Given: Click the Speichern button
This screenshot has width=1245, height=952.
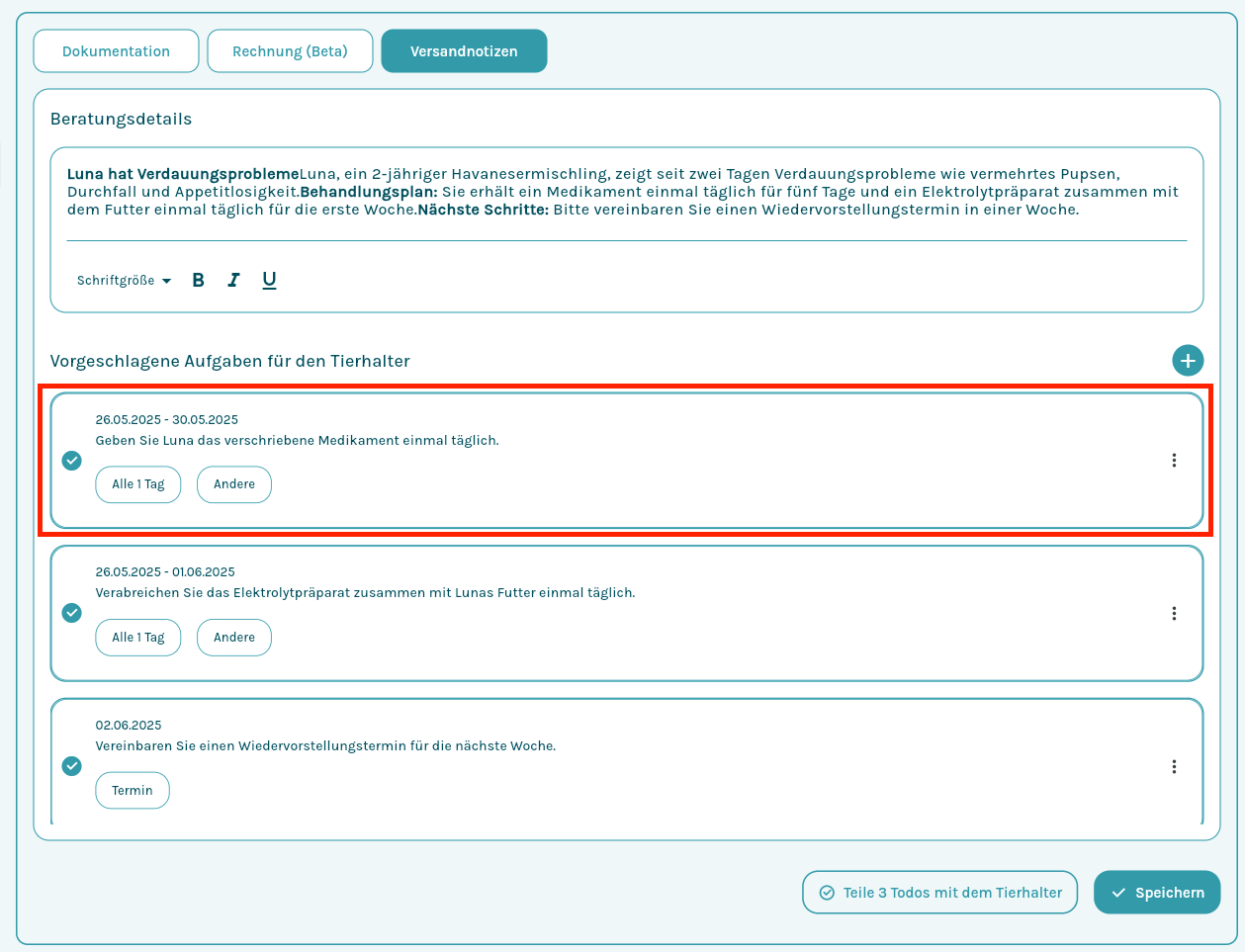Looking at the screenshot, I should point(1156,893).
